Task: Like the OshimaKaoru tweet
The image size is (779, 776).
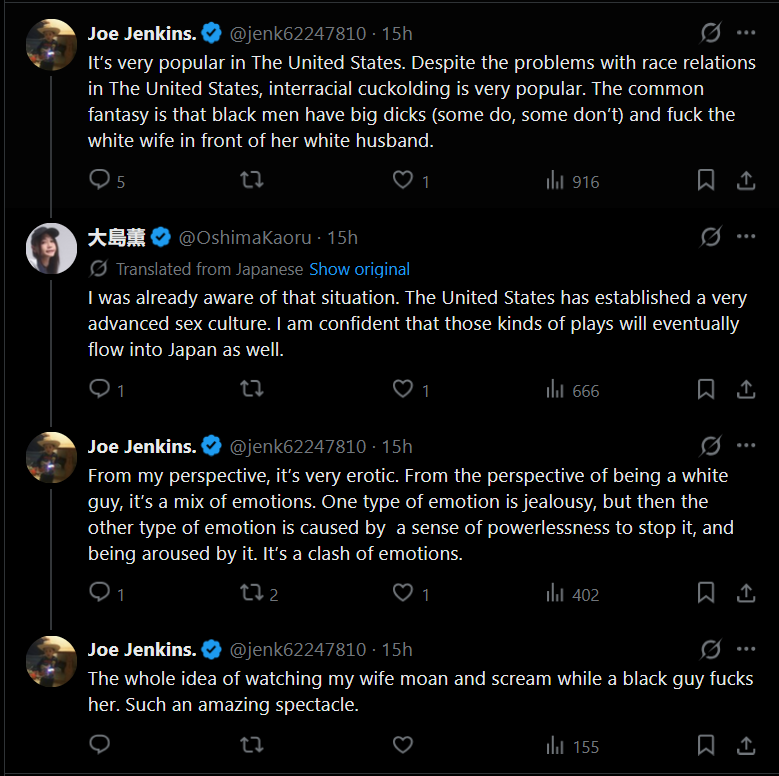Action: pos(403,389)
